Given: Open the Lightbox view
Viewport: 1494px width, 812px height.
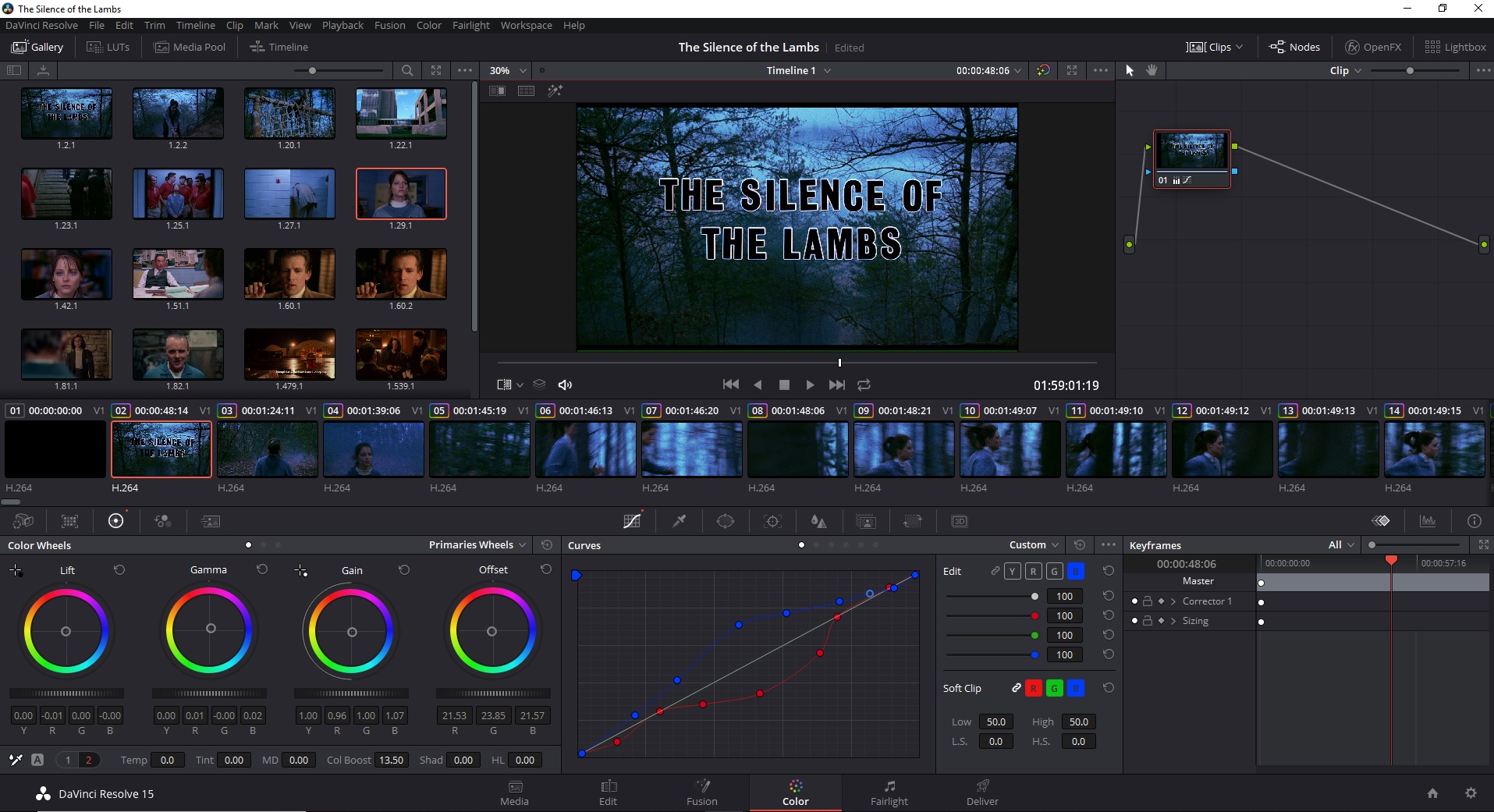Looking at the screenshot, I should (1455, 47).
